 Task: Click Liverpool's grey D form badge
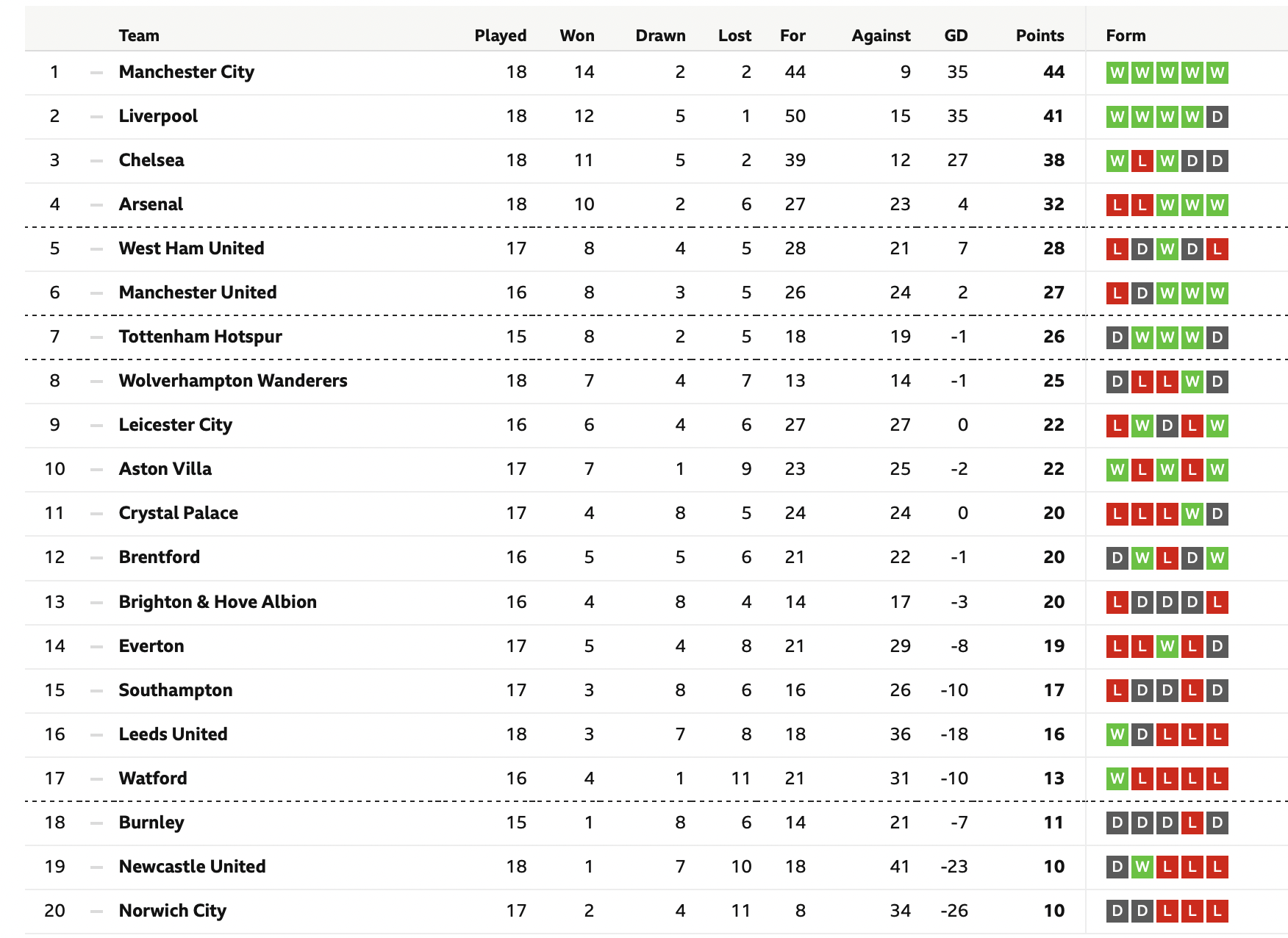[1217, 117]
